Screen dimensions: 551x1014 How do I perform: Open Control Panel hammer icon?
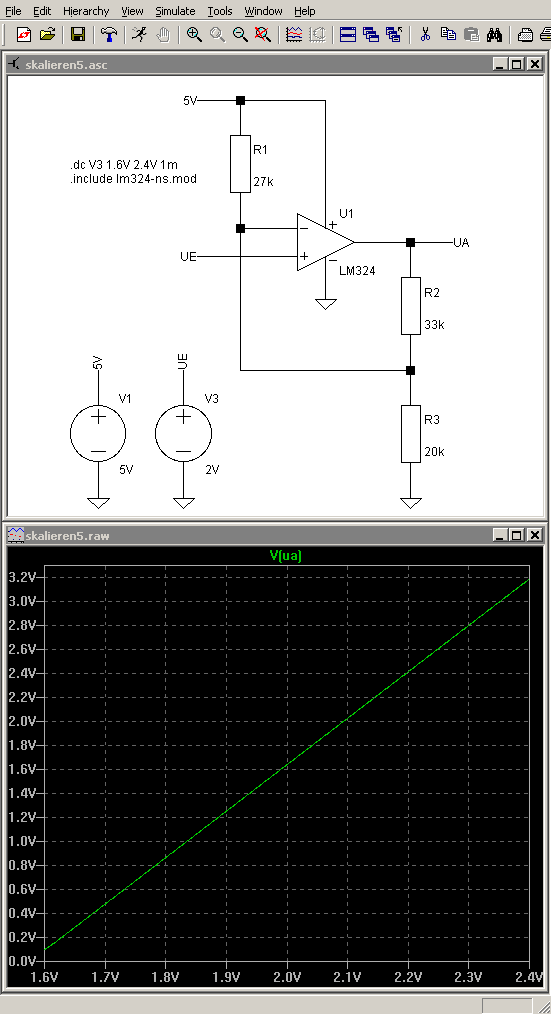(x=109, y=34)
